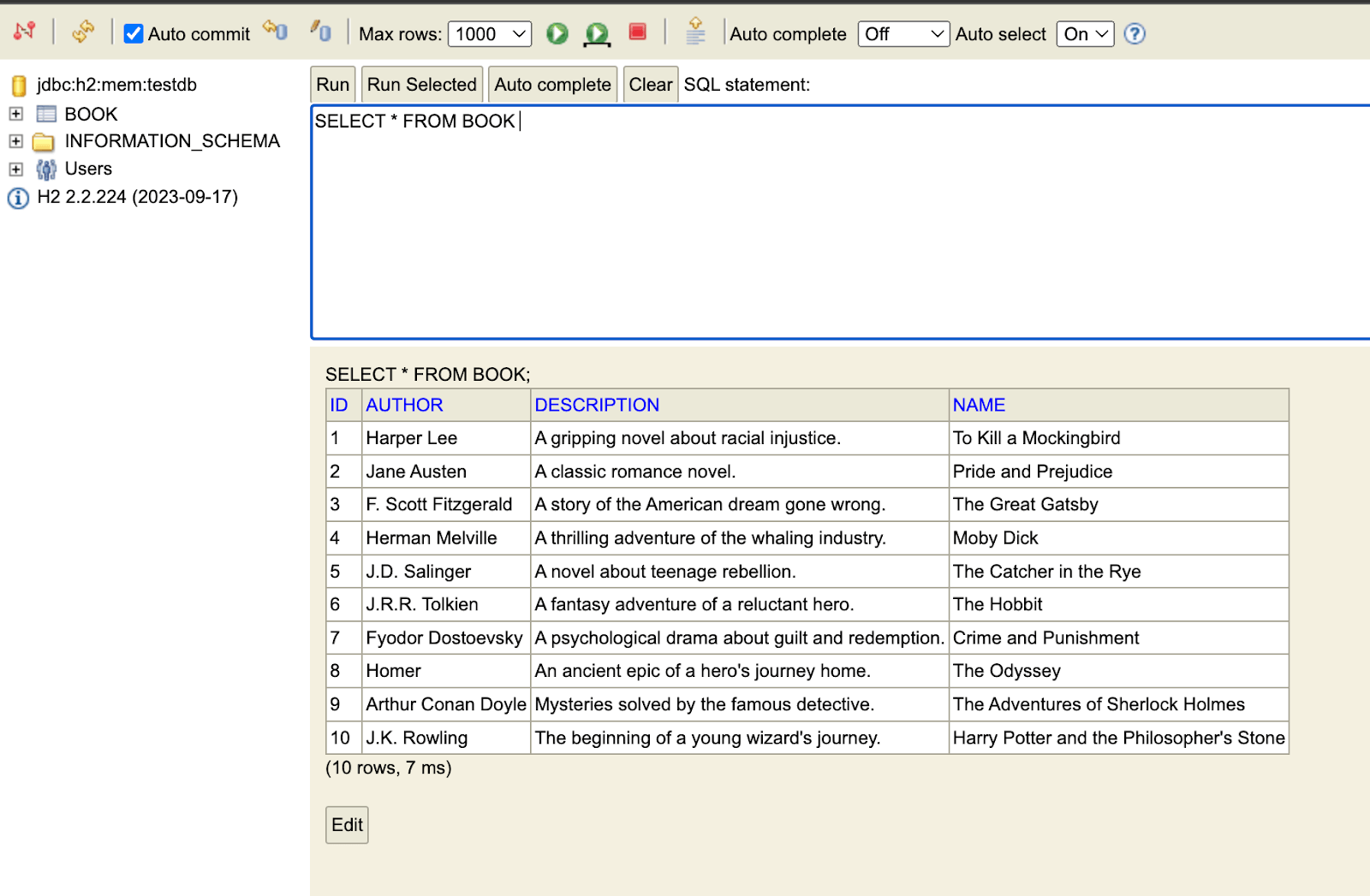The height and width of the screenshot is (896, 1370).
Task: Click the (10 rows, 7 ms) status text
Action: 389,768
